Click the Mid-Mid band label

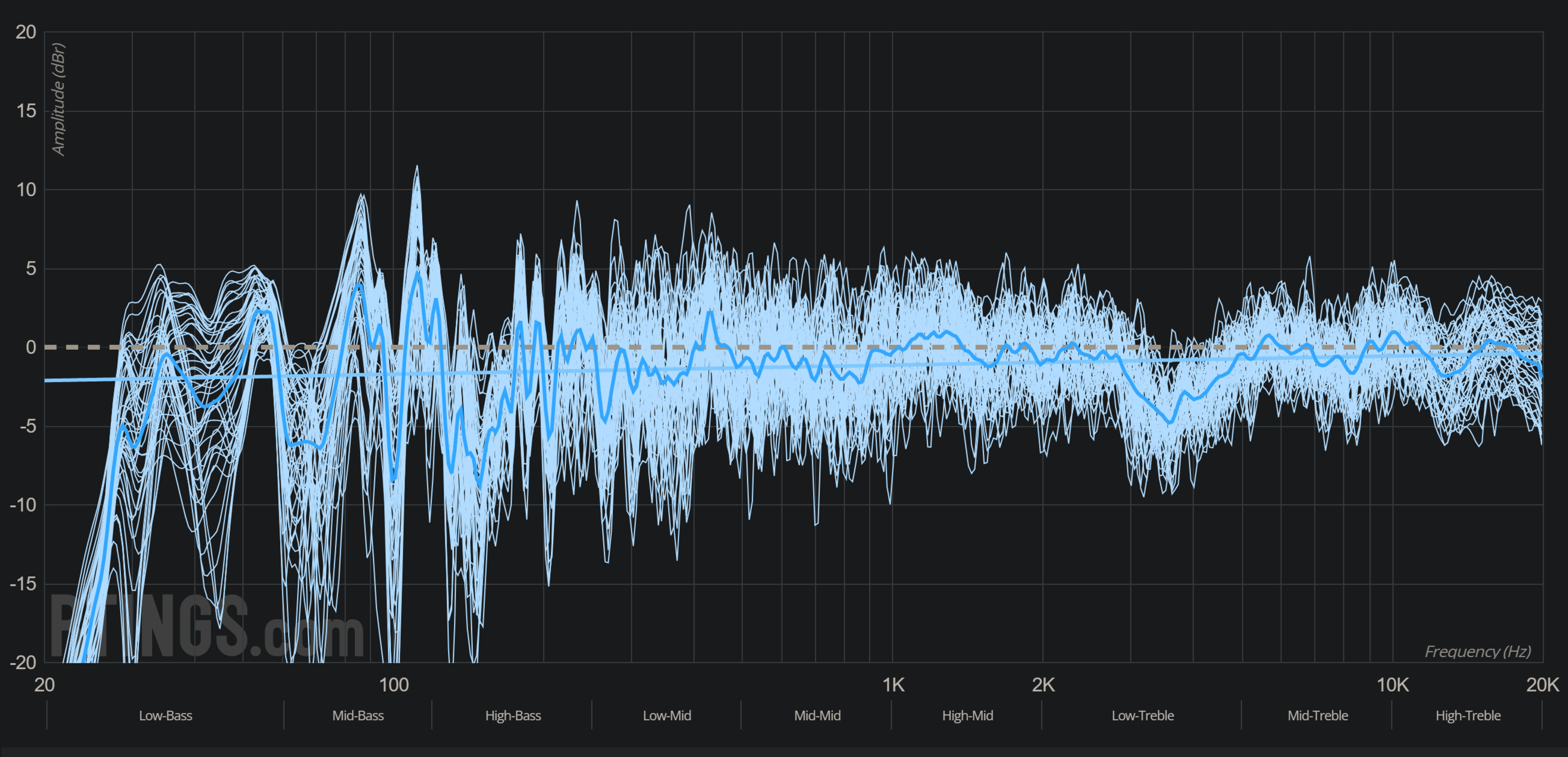pyautogui.click(x=817, y=716)
